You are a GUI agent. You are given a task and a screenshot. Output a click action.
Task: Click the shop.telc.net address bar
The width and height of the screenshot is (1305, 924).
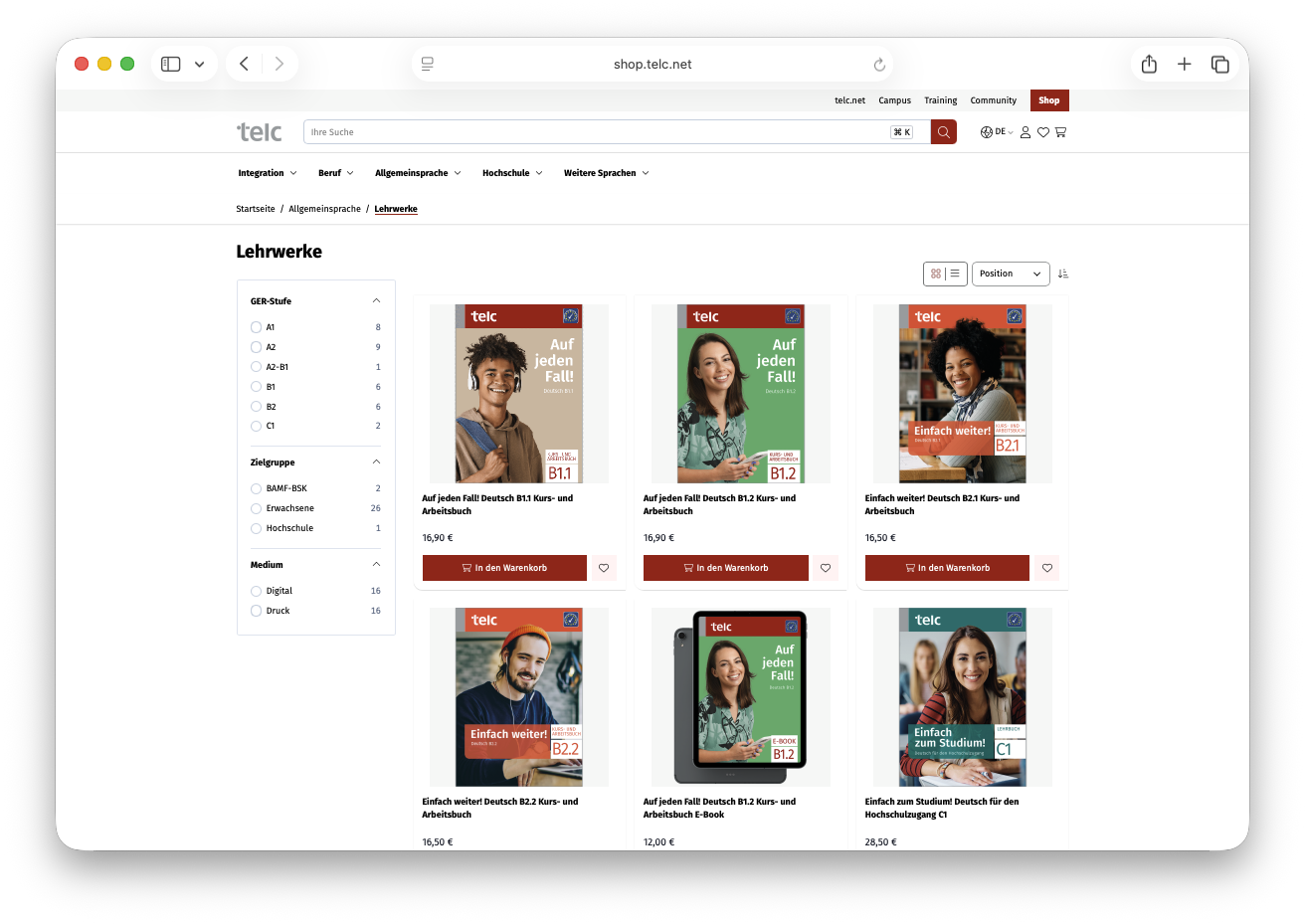click(x=652, y=64)
